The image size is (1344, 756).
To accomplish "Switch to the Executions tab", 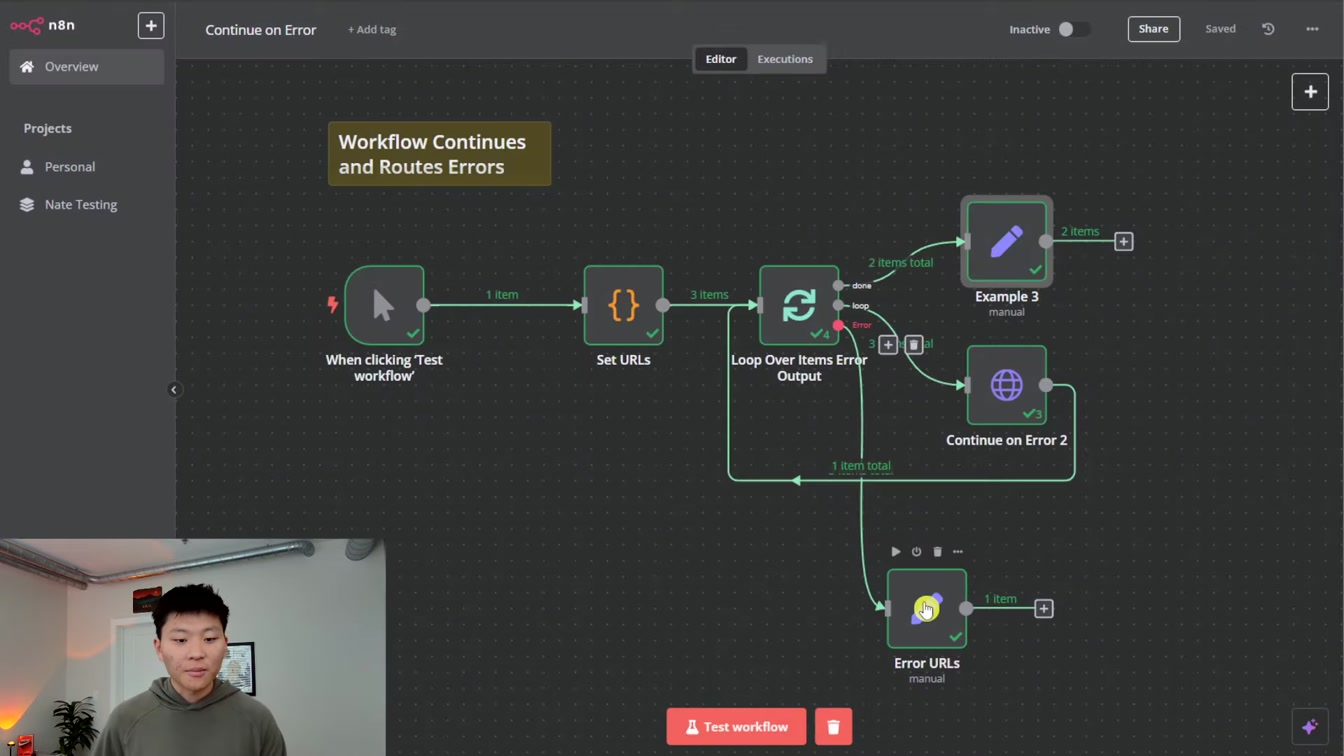I will pyautogui.click(x=785, y=59).
